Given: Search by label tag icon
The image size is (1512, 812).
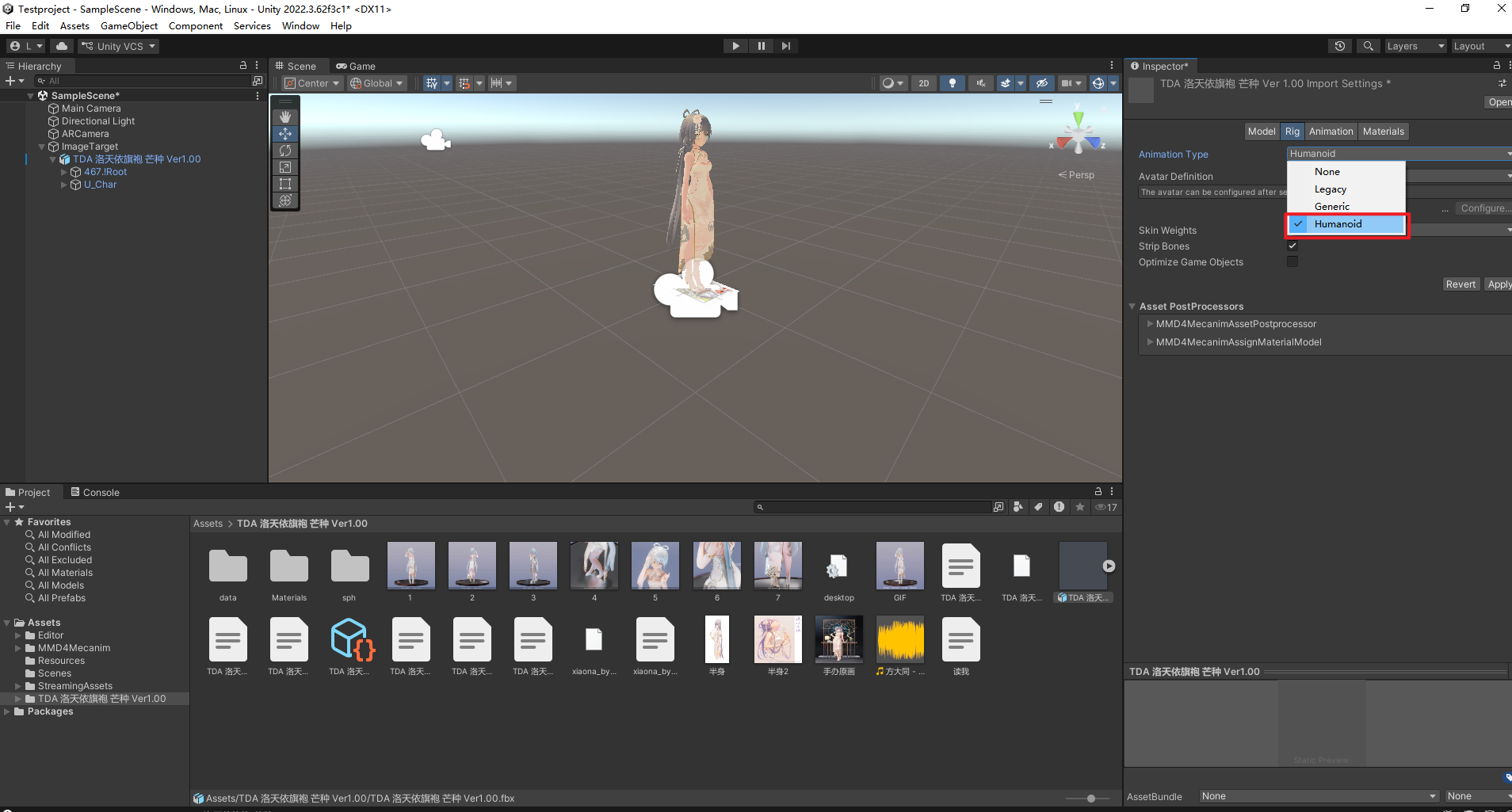Looking at the screenshot, I should (1038, 507).
